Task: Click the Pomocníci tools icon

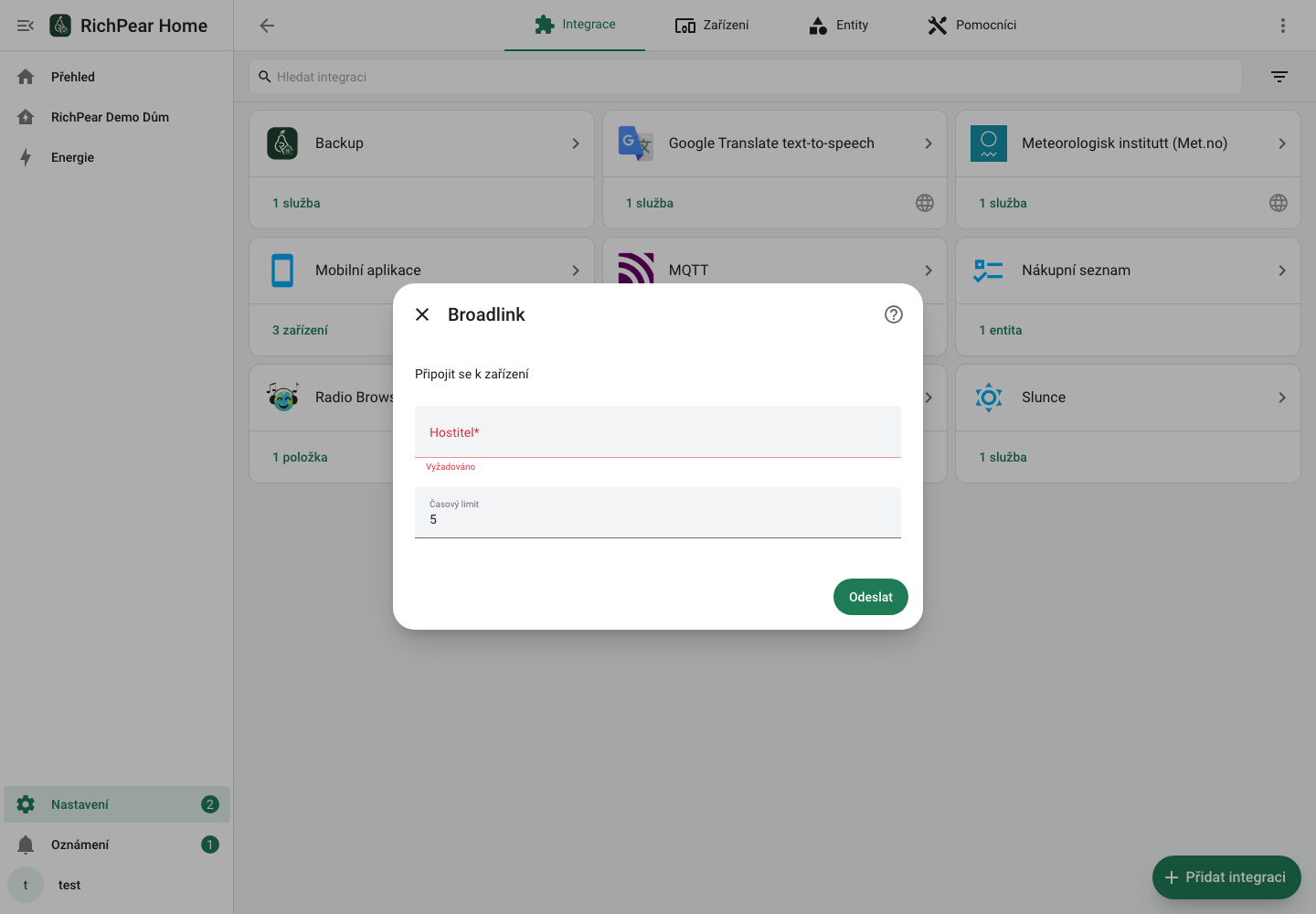Action: click(x=938, y=26)
